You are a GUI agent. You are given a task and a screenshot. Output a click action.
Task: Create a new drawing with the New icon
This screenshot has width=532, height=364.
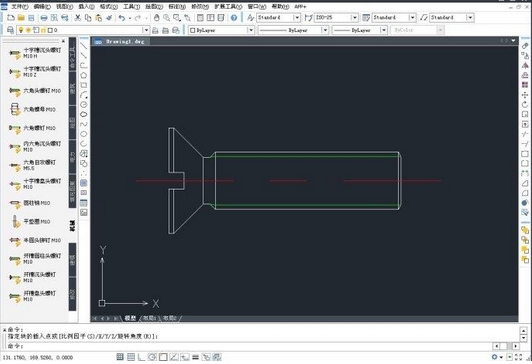[11, 18]
